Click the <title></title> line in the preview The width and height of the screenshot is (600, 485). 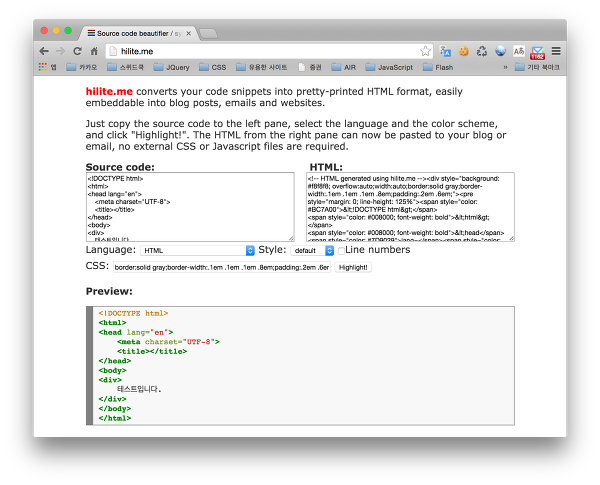coord(152,351)
